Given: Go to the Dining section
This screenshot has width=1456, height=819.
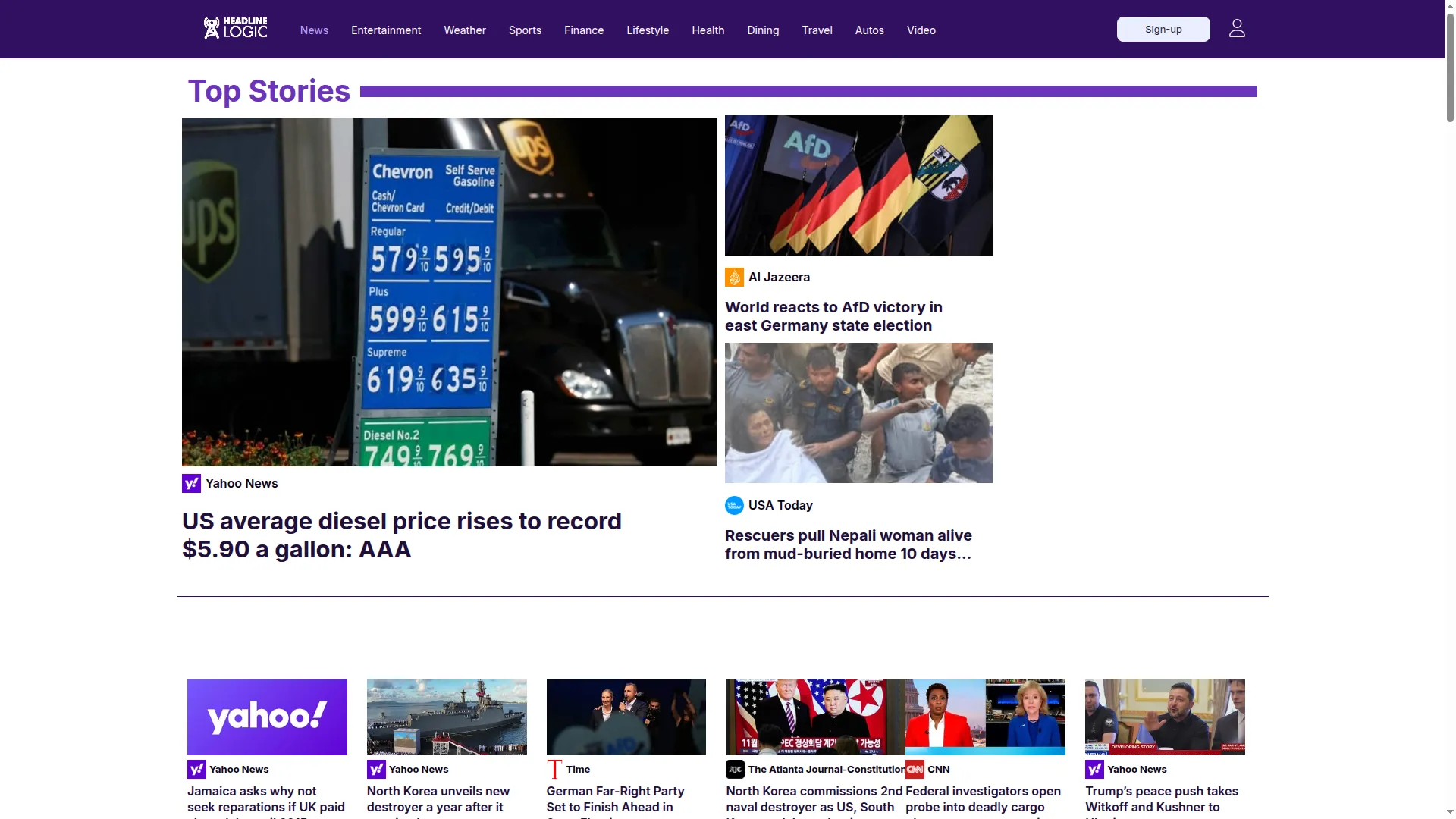Looking at the screenshot, I should (763, 30).
